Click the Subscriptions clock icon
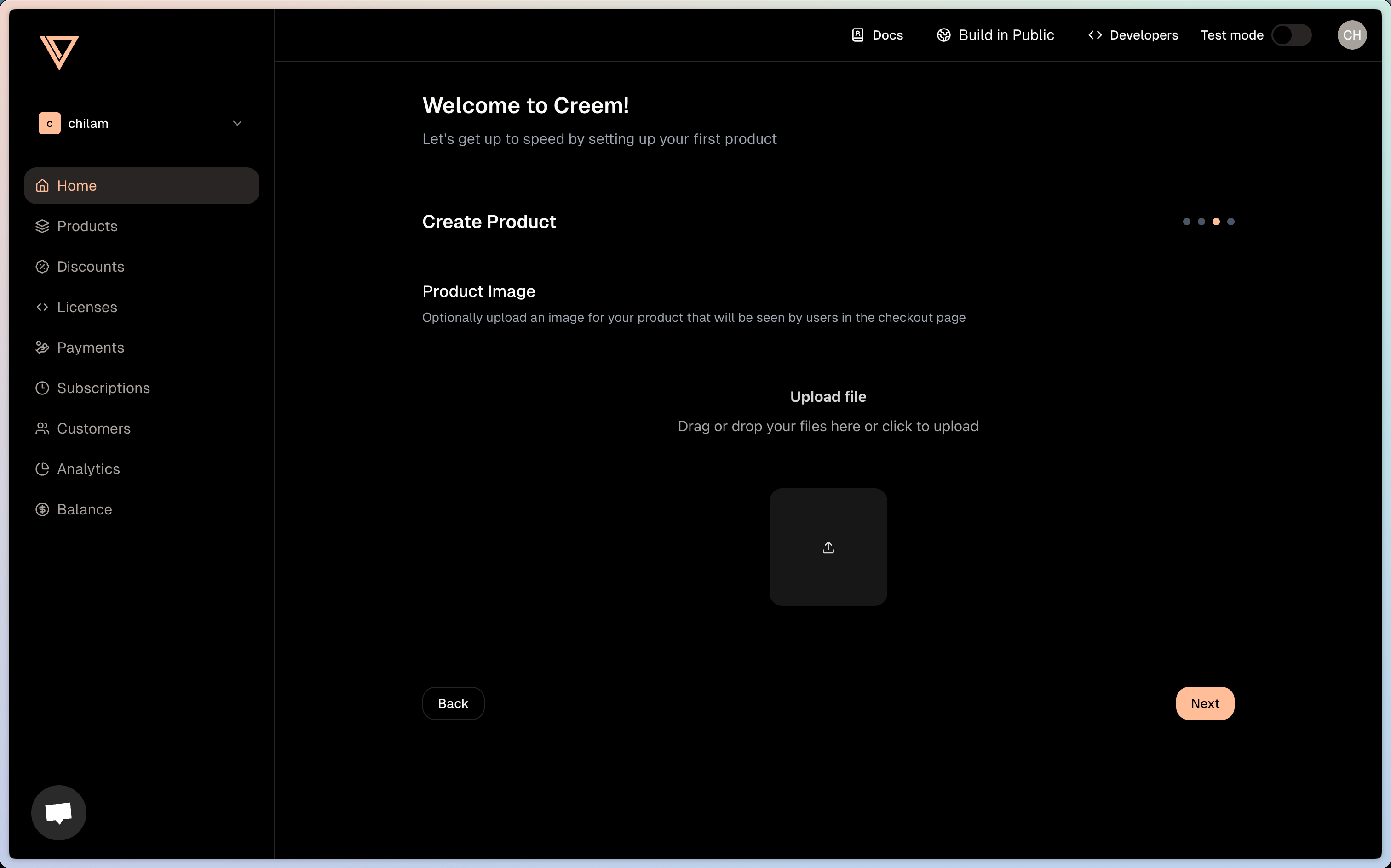1391x868 pixels. [x=42, y=388]
